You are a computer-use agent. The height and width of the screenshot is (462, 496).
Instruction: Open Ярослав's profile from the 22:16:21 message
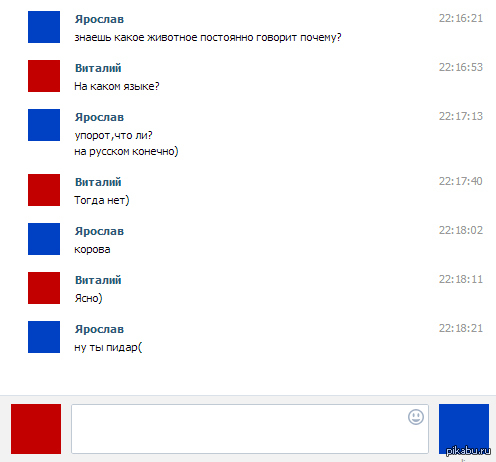(99, 19)
